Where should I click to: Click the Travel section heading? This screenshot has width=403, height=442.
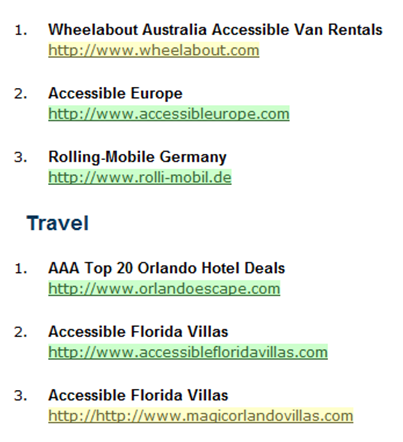pos(58,223)
